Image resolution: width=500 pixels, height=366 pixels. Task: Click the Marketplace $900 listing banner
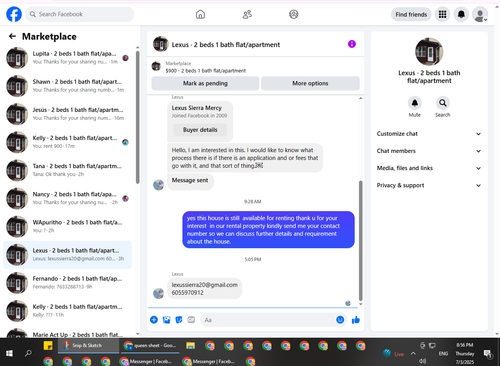tap(255, 67)
